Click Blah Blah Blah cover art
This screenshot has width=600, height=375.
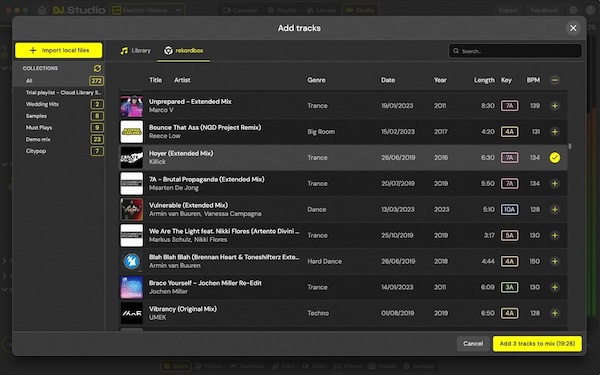[132, 261]
